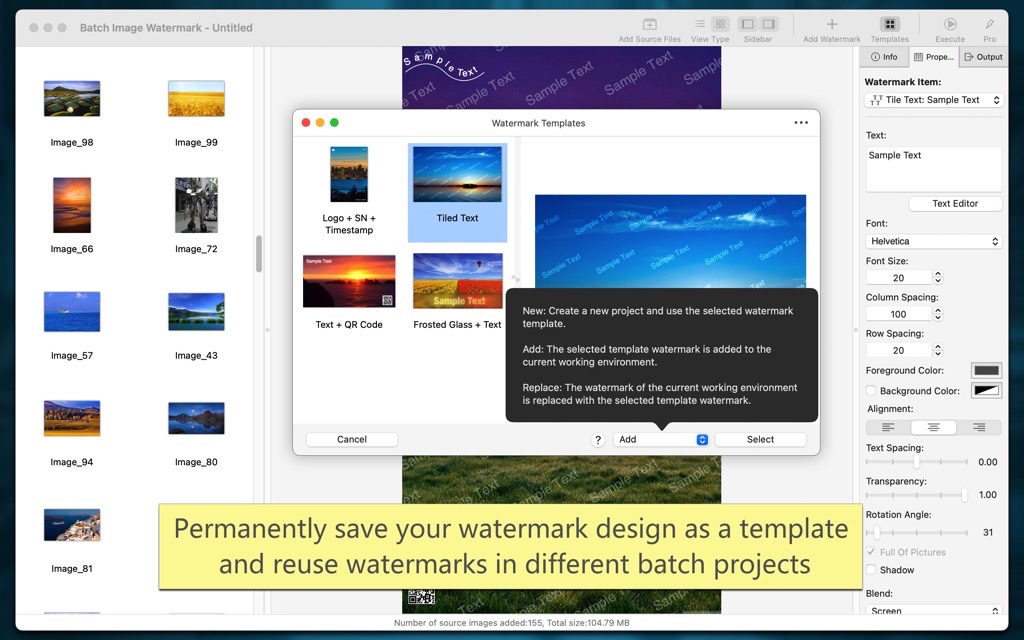The image size is (1024, 640).
Task: Click the Font Size stepper arrows
Action: tap(938, 278)
